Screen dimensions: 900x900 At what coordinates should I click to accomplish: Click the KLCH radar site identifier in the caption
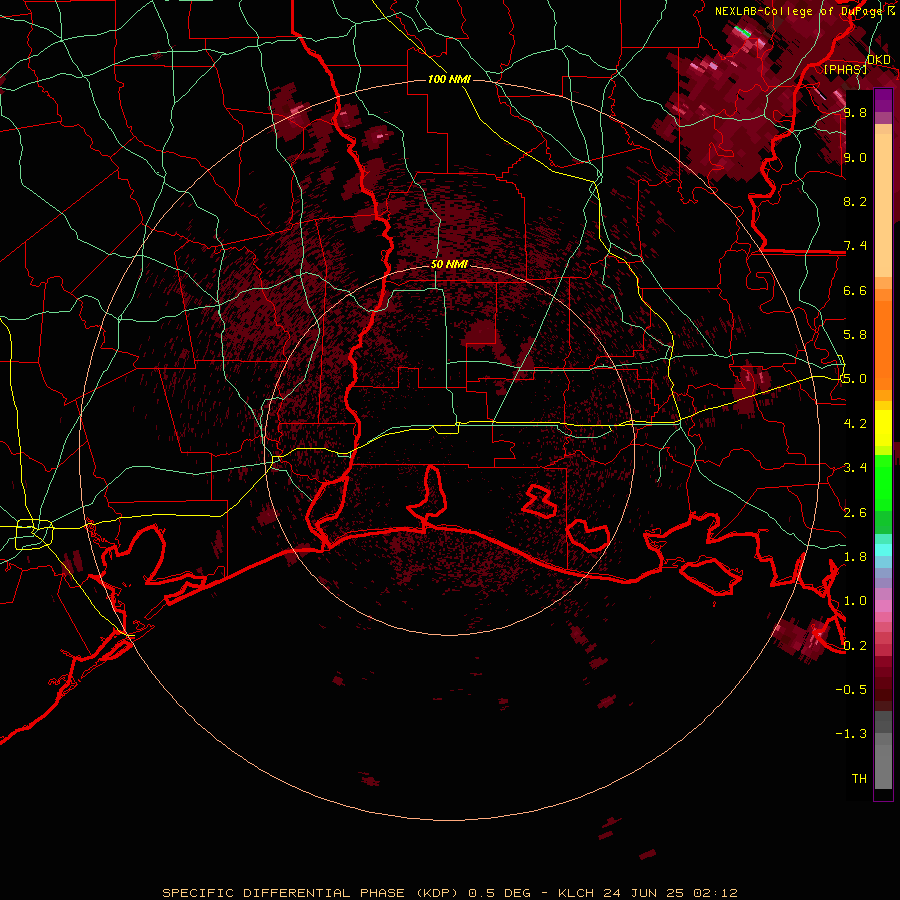pos(578,893)
